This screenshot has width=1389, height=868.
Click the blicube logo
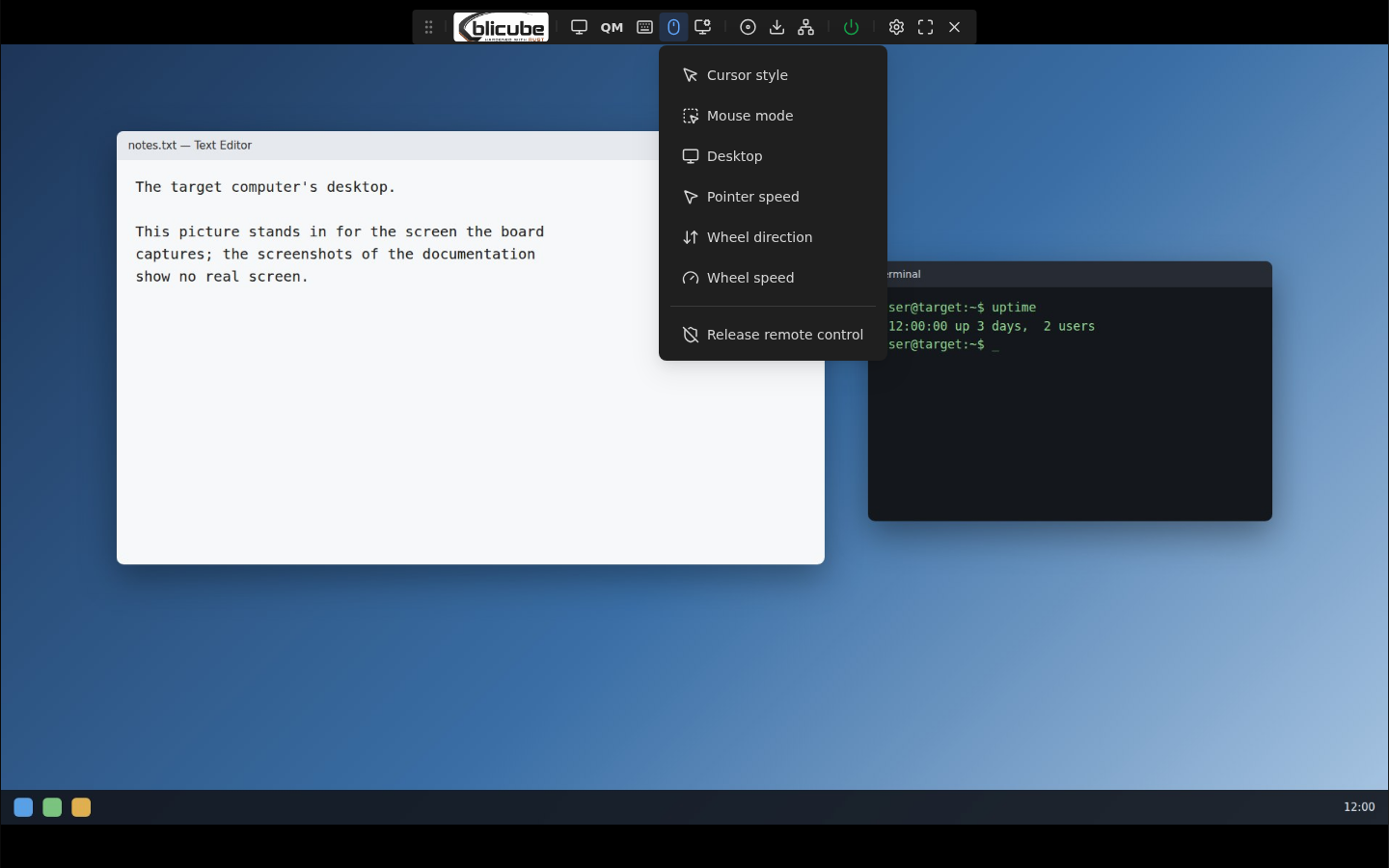coord(502,27)
